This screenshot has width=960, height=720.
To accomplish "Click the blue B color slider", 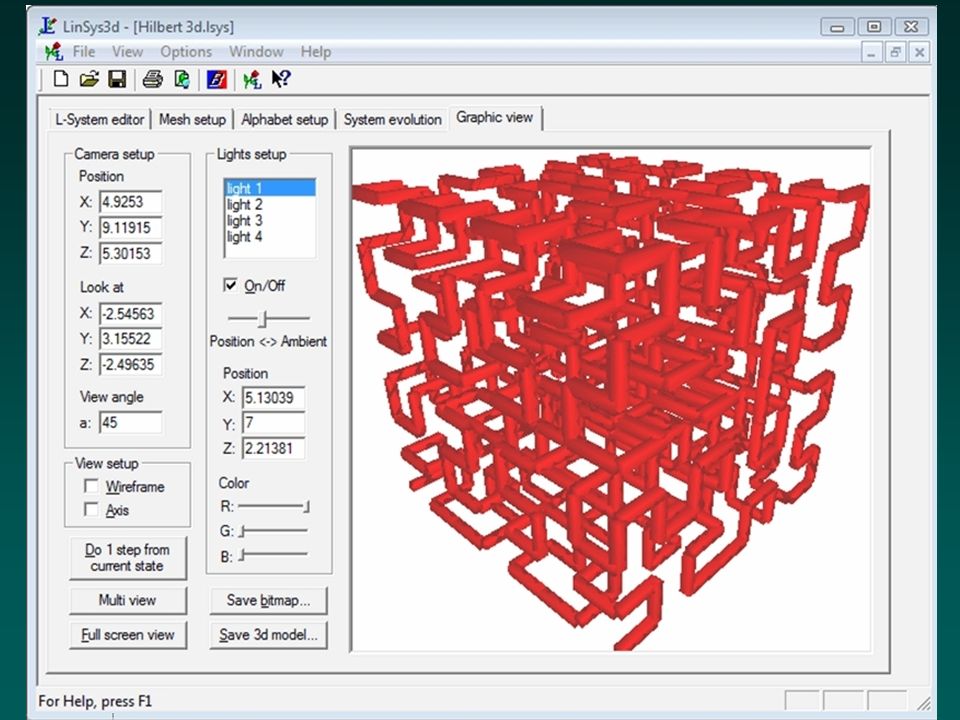I will pyautogui.click(x=273, y=555).
